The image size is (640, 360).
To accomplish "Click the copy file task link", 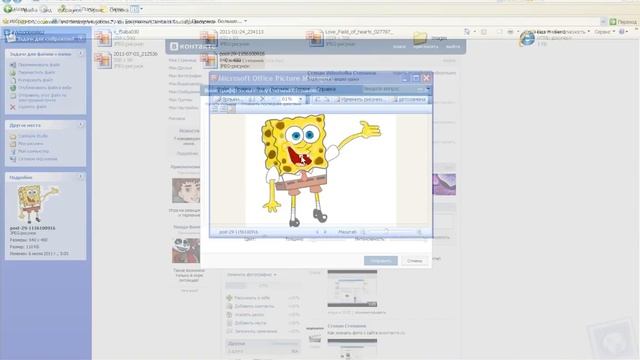I will (36, 80).
